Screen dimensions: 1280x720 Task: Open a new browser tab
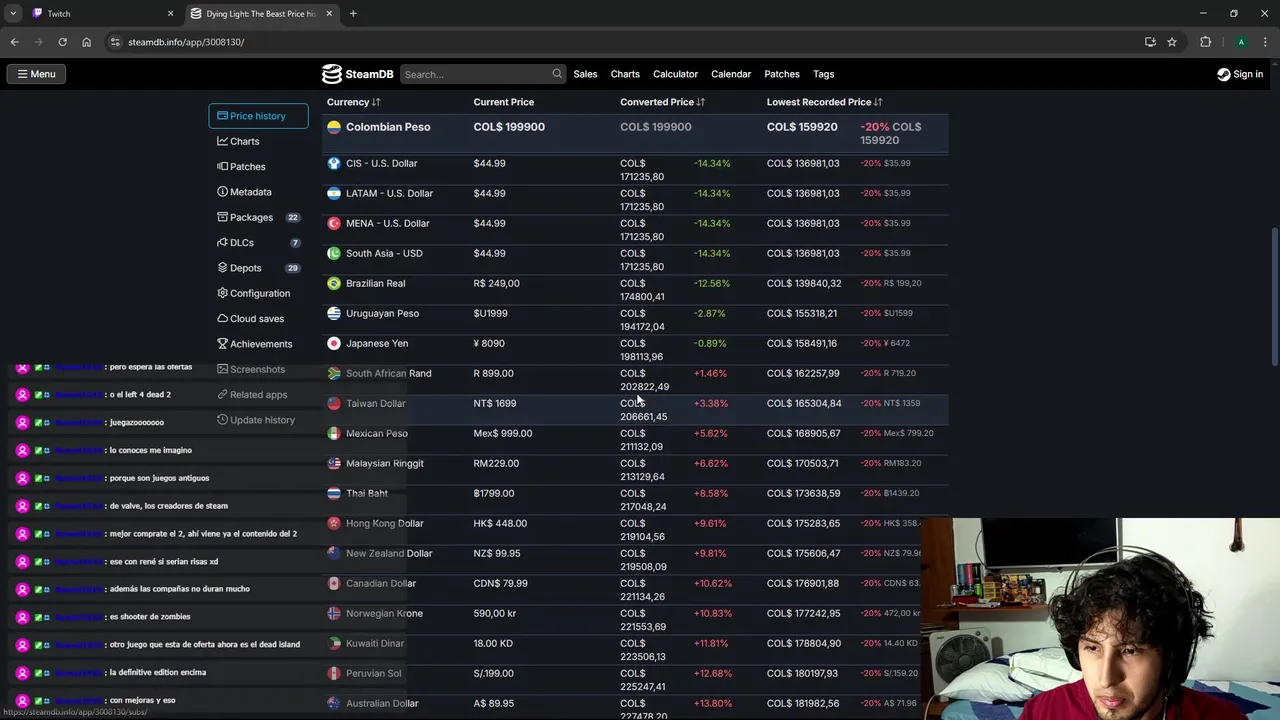(353, 14)
